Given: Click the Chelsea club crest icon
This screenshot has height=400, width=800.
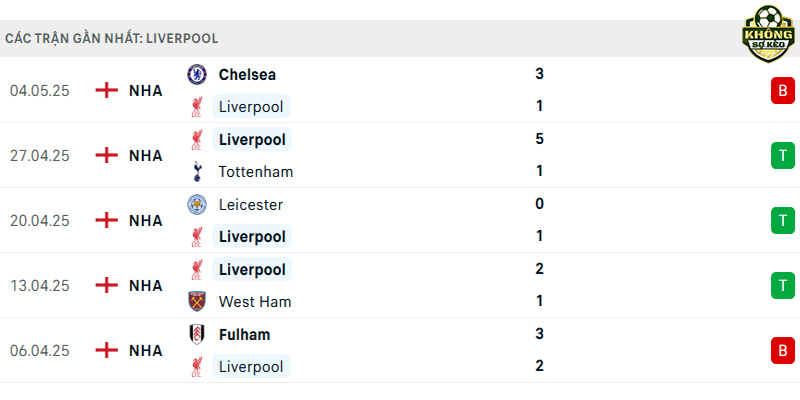Looking at the screenshot, I should tap(196, 74).
